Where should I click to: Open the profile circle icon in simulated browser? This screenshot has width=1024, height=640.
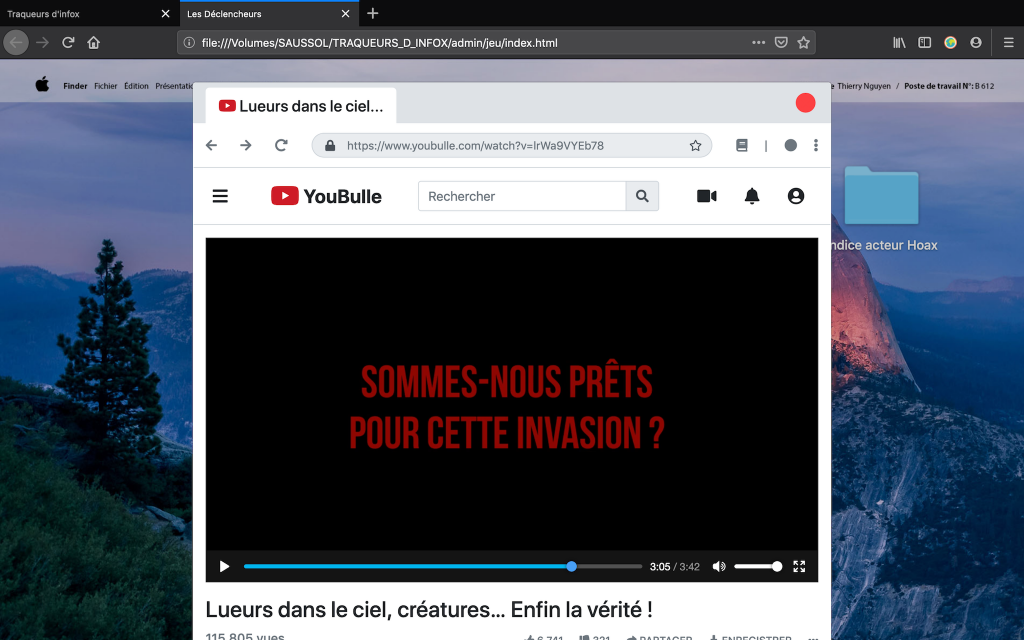(x=790, y=145)
